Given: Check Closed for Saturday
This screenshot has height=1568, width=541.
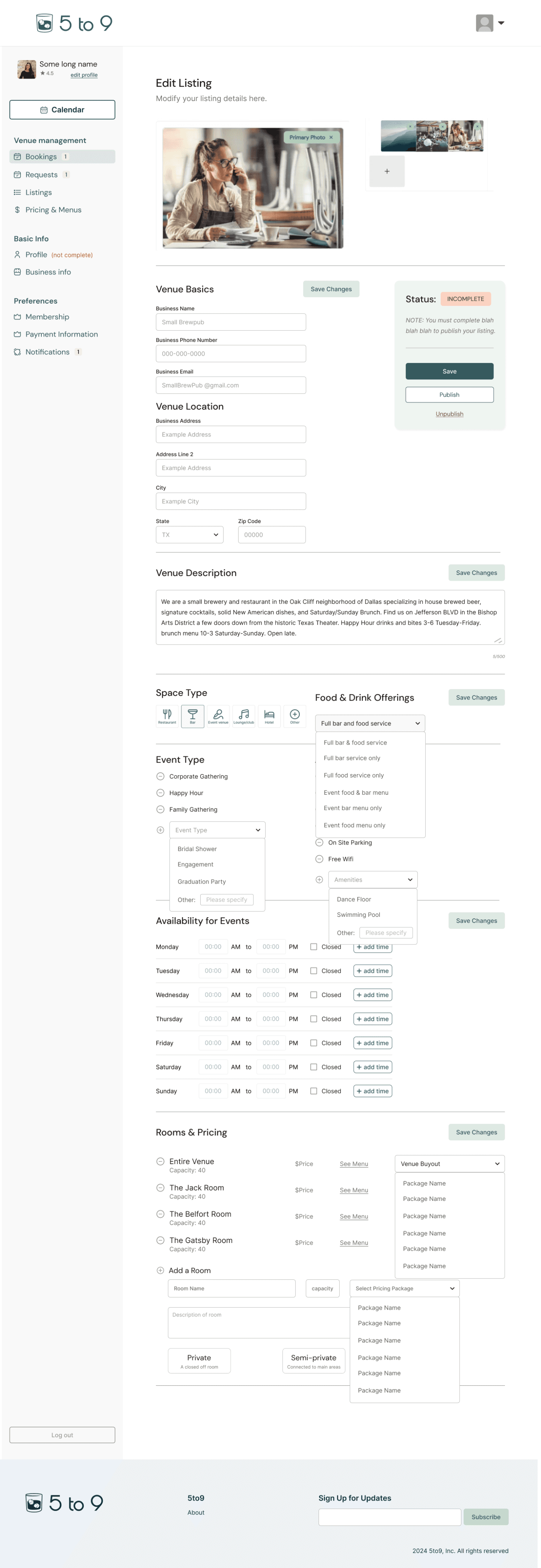Looking at the screenshot, I should [x=314, y=1067].
